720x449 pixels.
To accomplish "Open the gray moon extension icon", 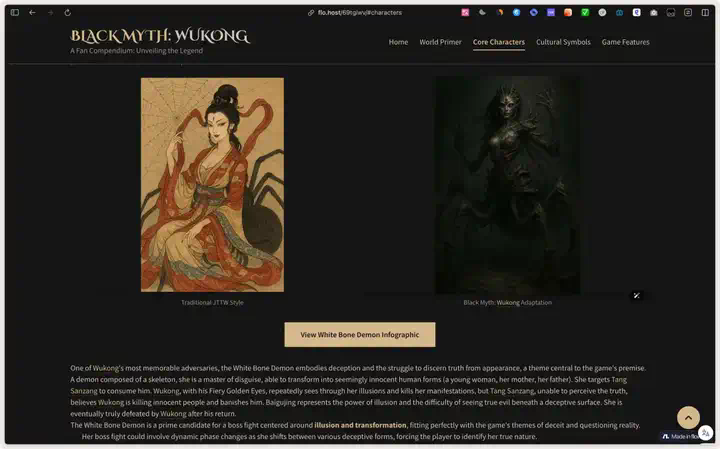I will (482, 12).
